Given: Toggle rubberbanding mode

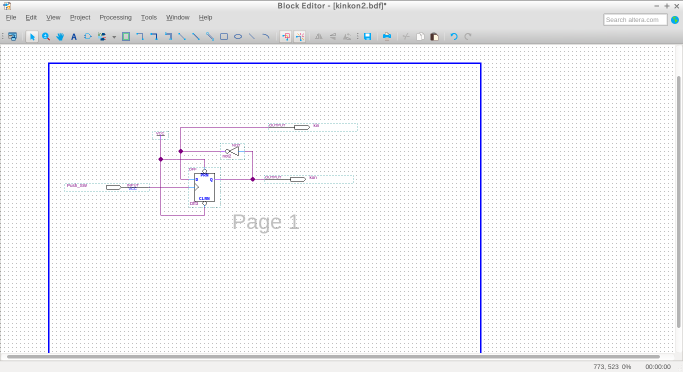Looking at the screenshot, I should [x=300, y=37].
